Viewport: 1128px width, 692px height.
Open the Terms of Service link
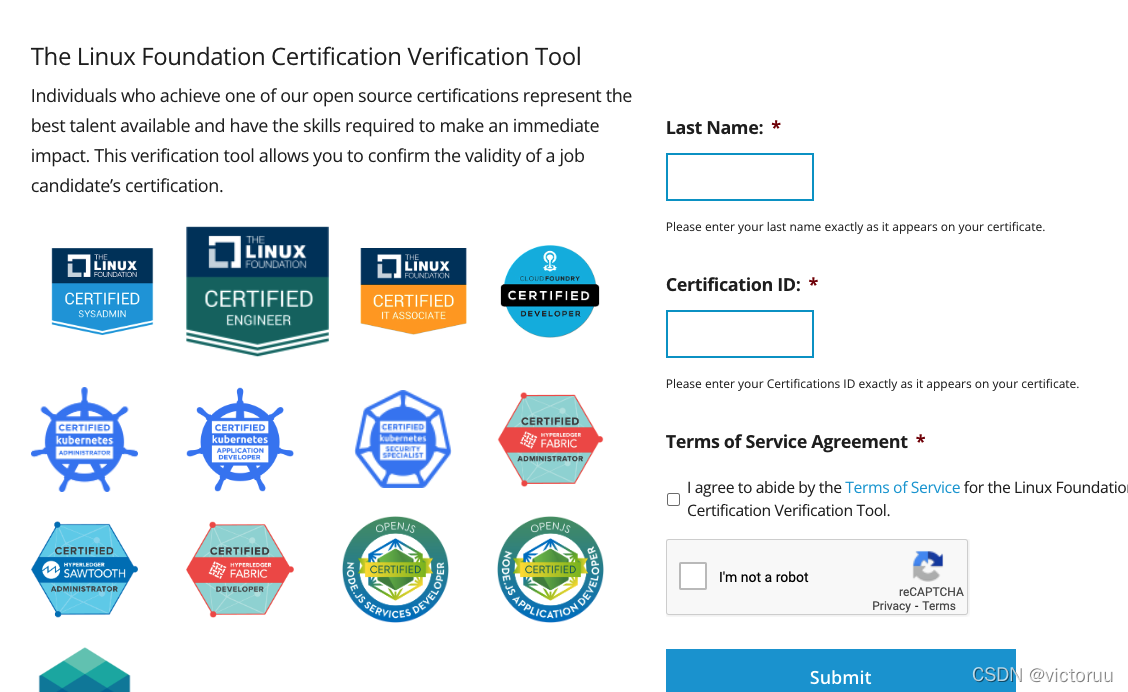[x=902, y=487]
